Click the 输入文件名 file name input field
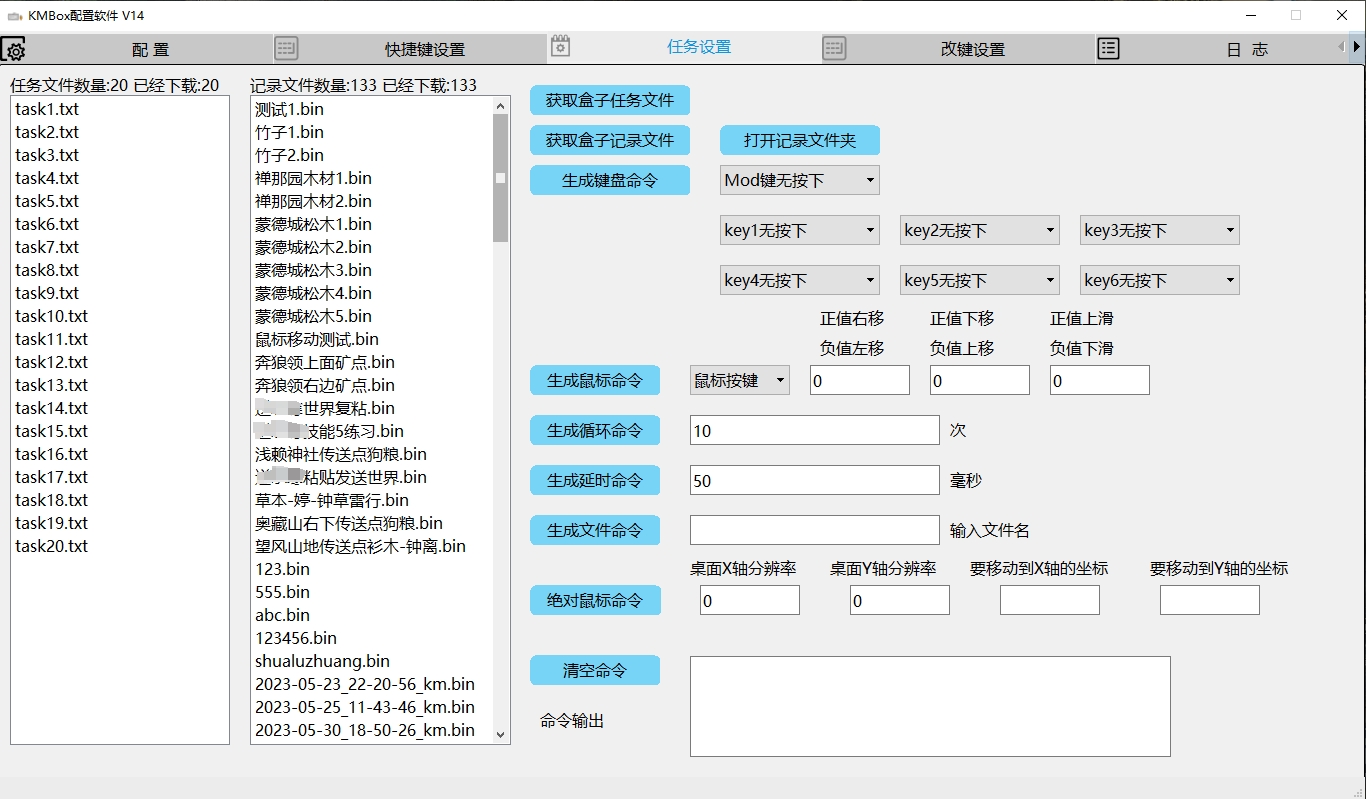1366x799 pixels. (x=815, y=530)
